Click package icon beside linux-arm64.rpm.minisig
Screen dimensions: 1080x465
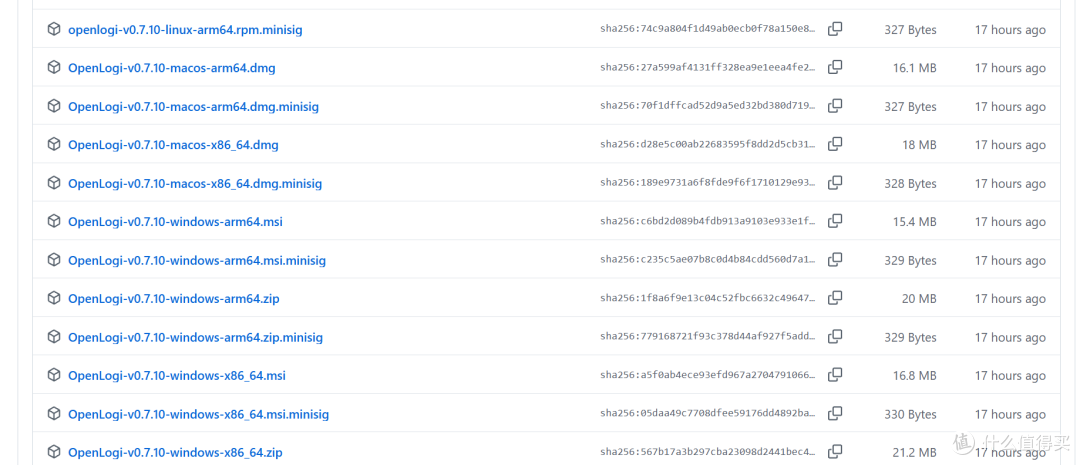click(54, 30)
